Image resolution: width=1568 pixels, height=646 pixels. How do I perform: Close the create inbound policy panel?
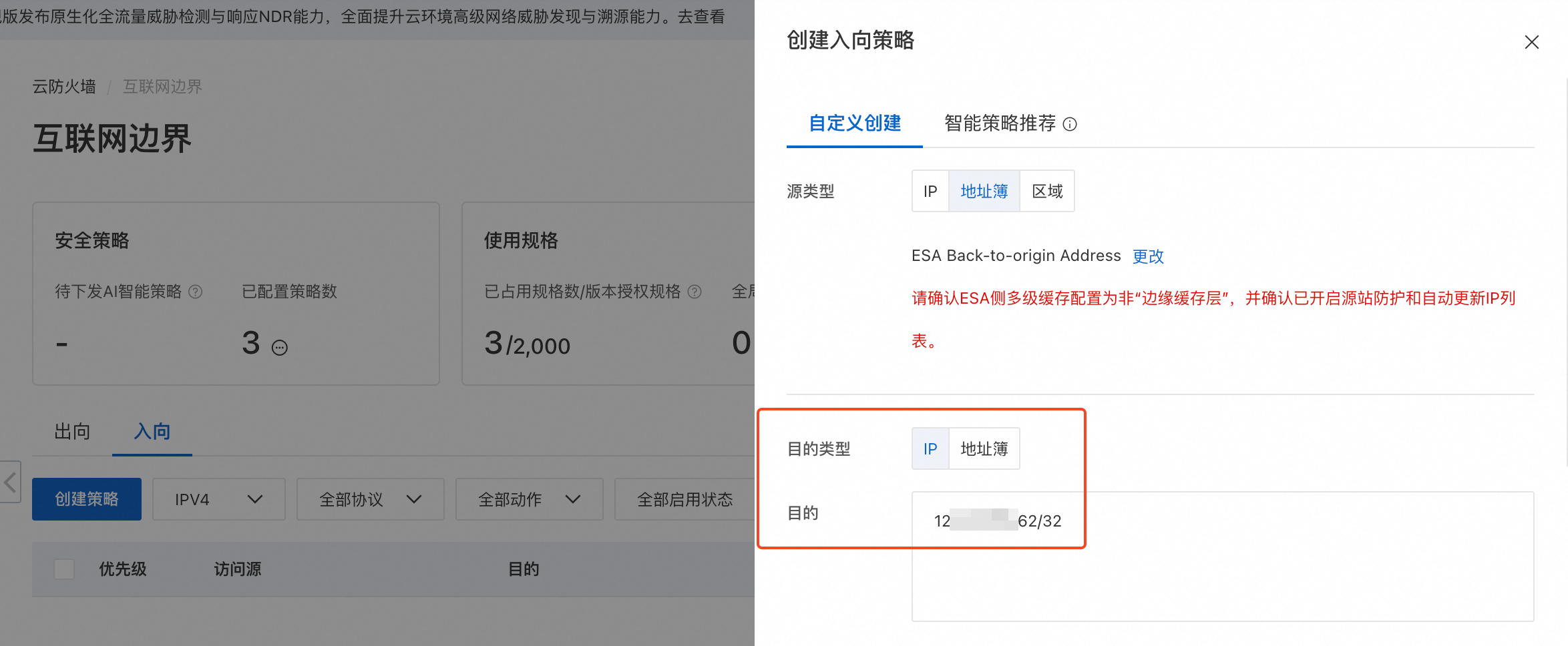click(1531, 42)
